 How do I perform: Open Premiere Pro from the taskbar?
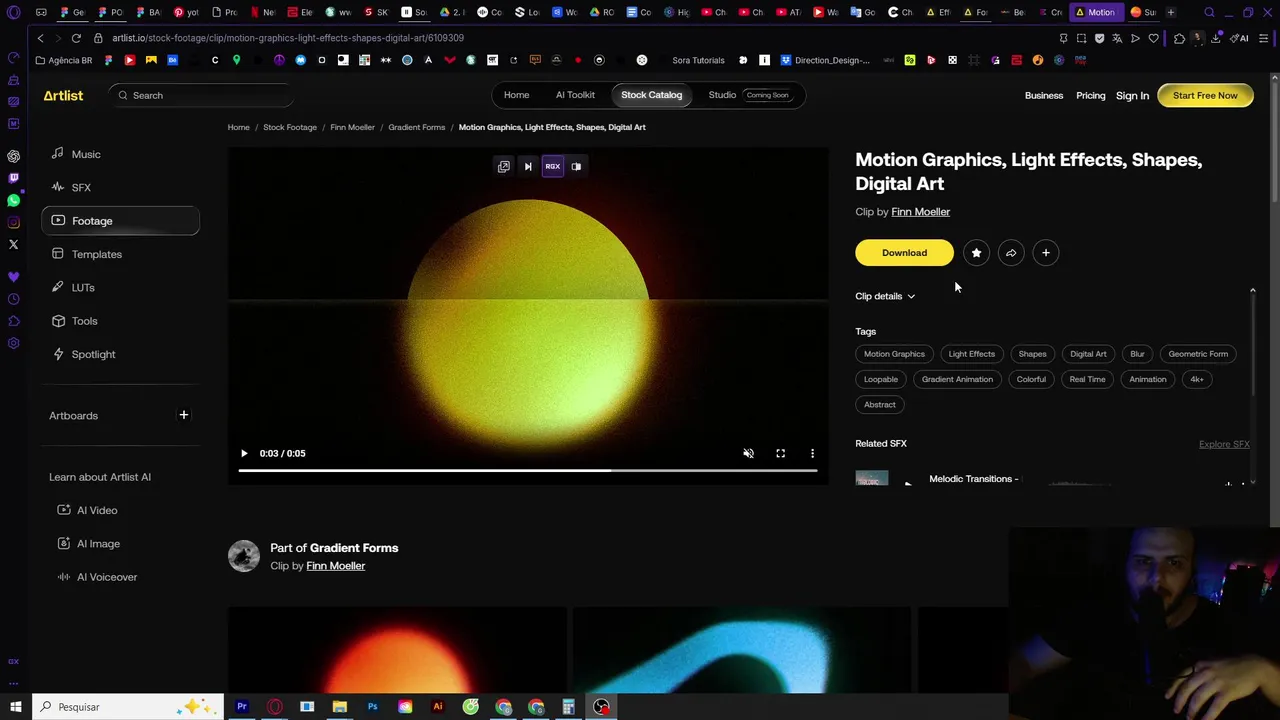tap(241, 707)
